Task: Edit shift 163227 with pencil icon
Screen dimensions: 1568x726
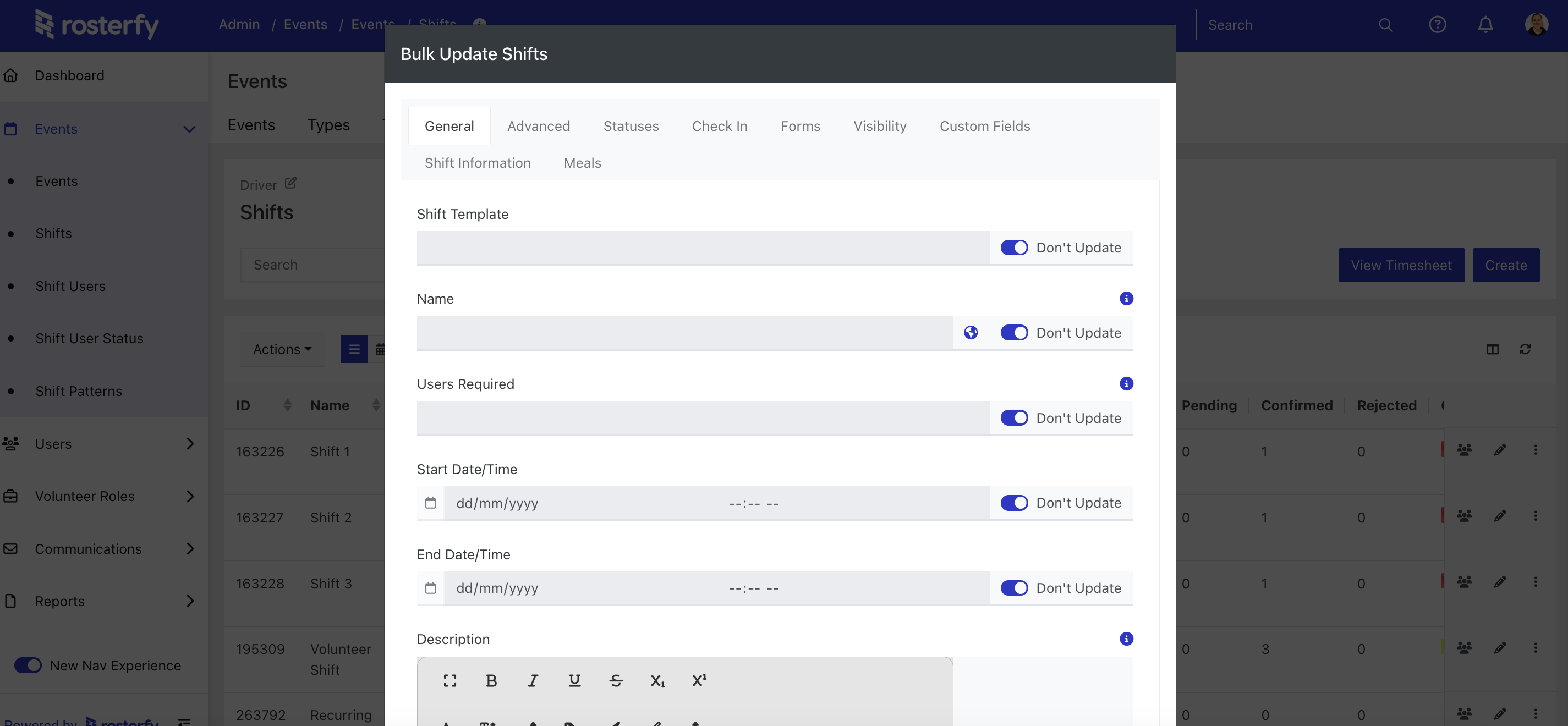Action: click(x=1500, y=516)
